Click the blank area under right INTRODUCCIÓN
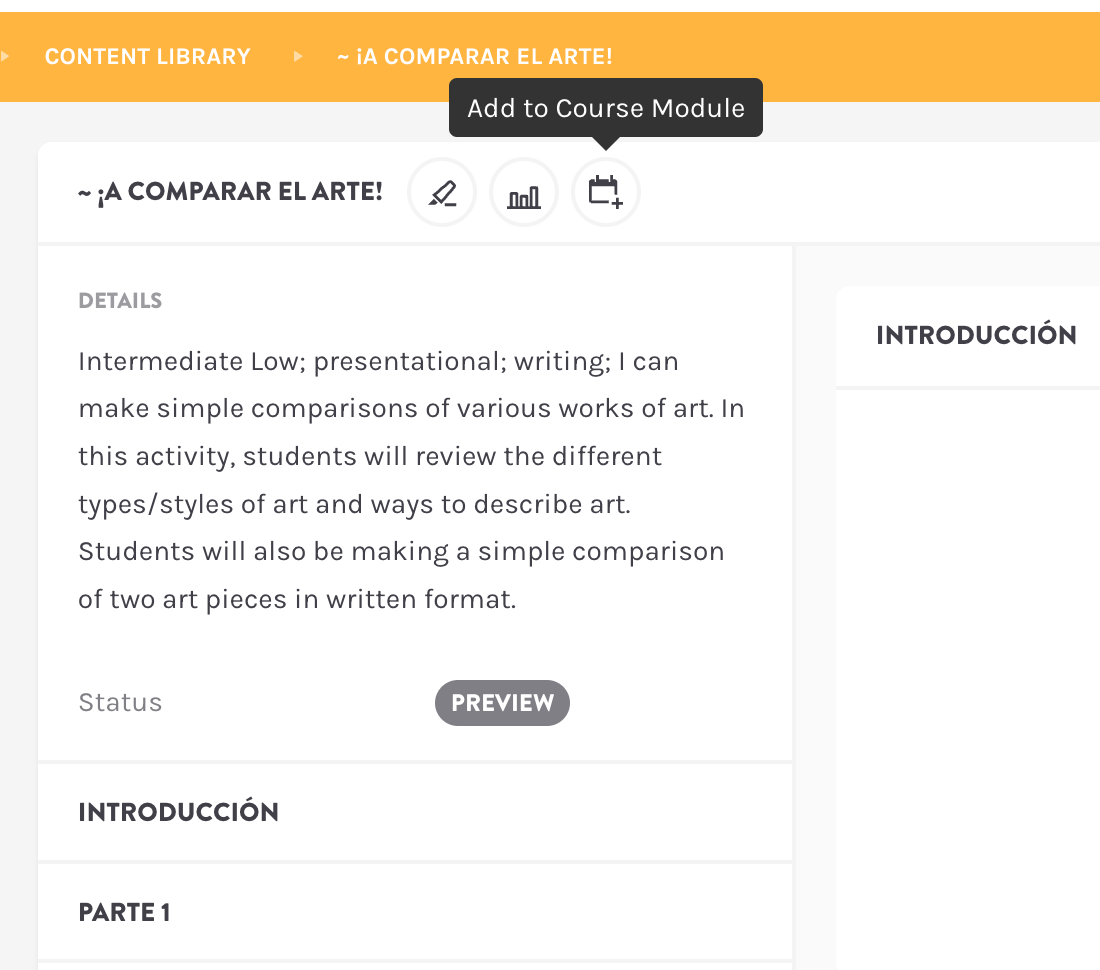 968,650
